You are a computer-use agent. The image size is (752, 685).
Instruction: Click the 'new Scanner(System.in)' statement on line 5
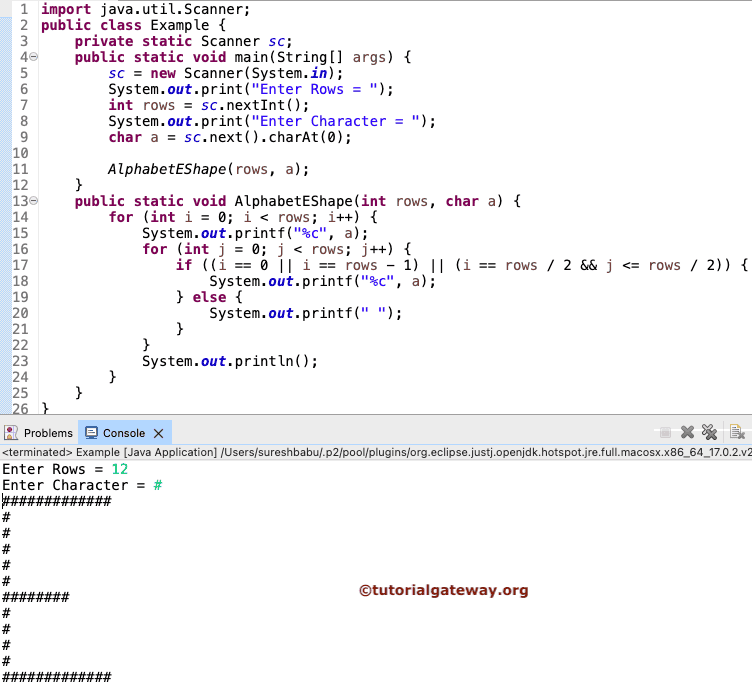225,73
